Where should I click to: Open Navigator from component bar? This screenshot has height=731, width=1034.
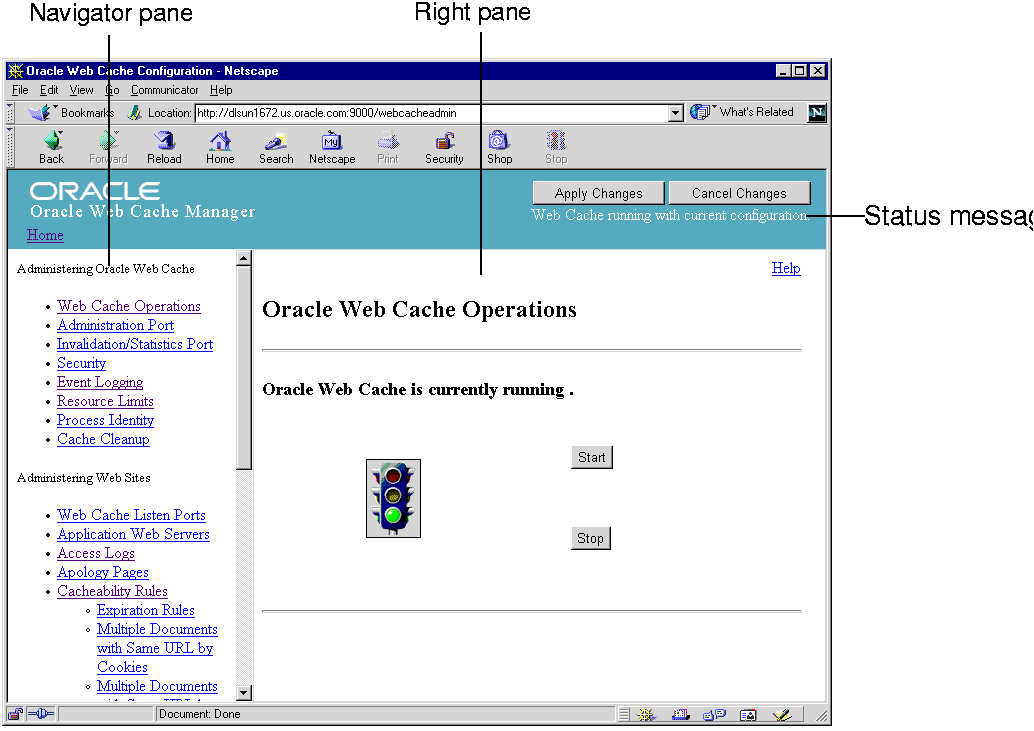(646, 714)
